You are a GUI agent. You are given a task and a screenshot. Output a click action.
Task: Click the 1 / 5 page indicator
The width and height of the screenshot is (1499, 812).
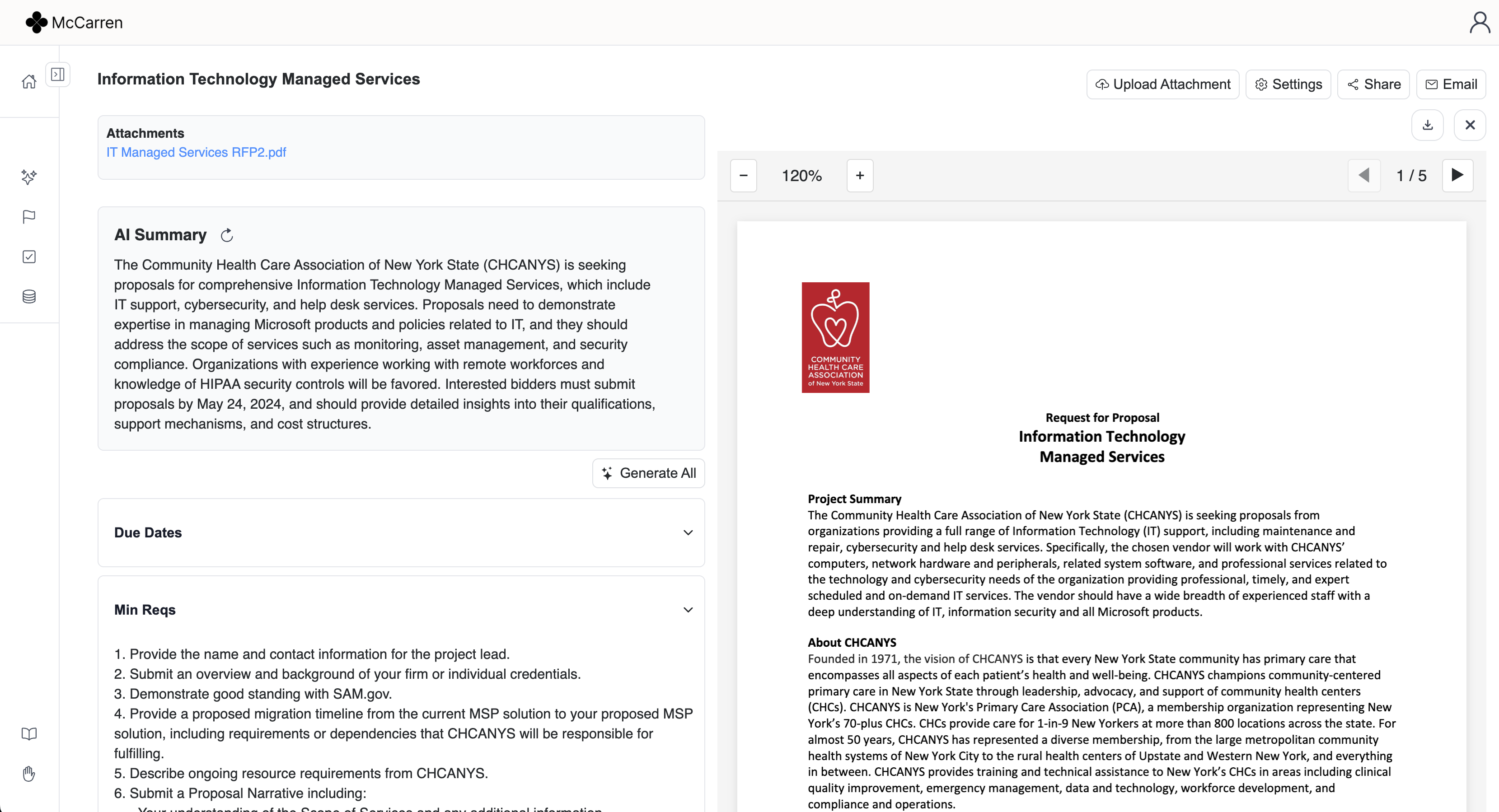coord(1411,176)
